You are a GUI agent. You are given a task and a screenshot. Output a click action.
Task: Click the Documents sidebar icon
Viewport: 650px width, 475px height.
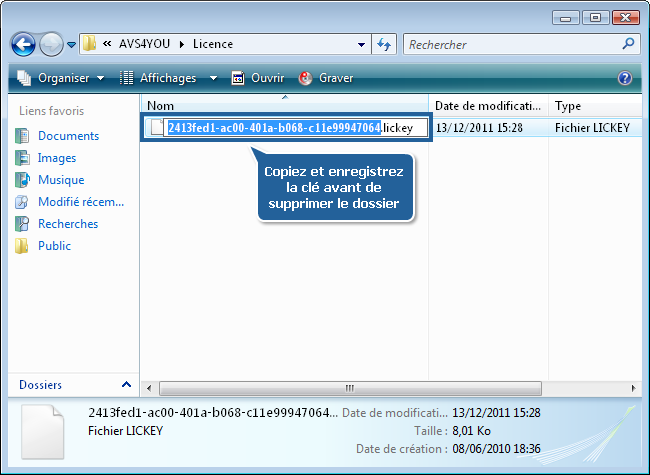(22, 136)
